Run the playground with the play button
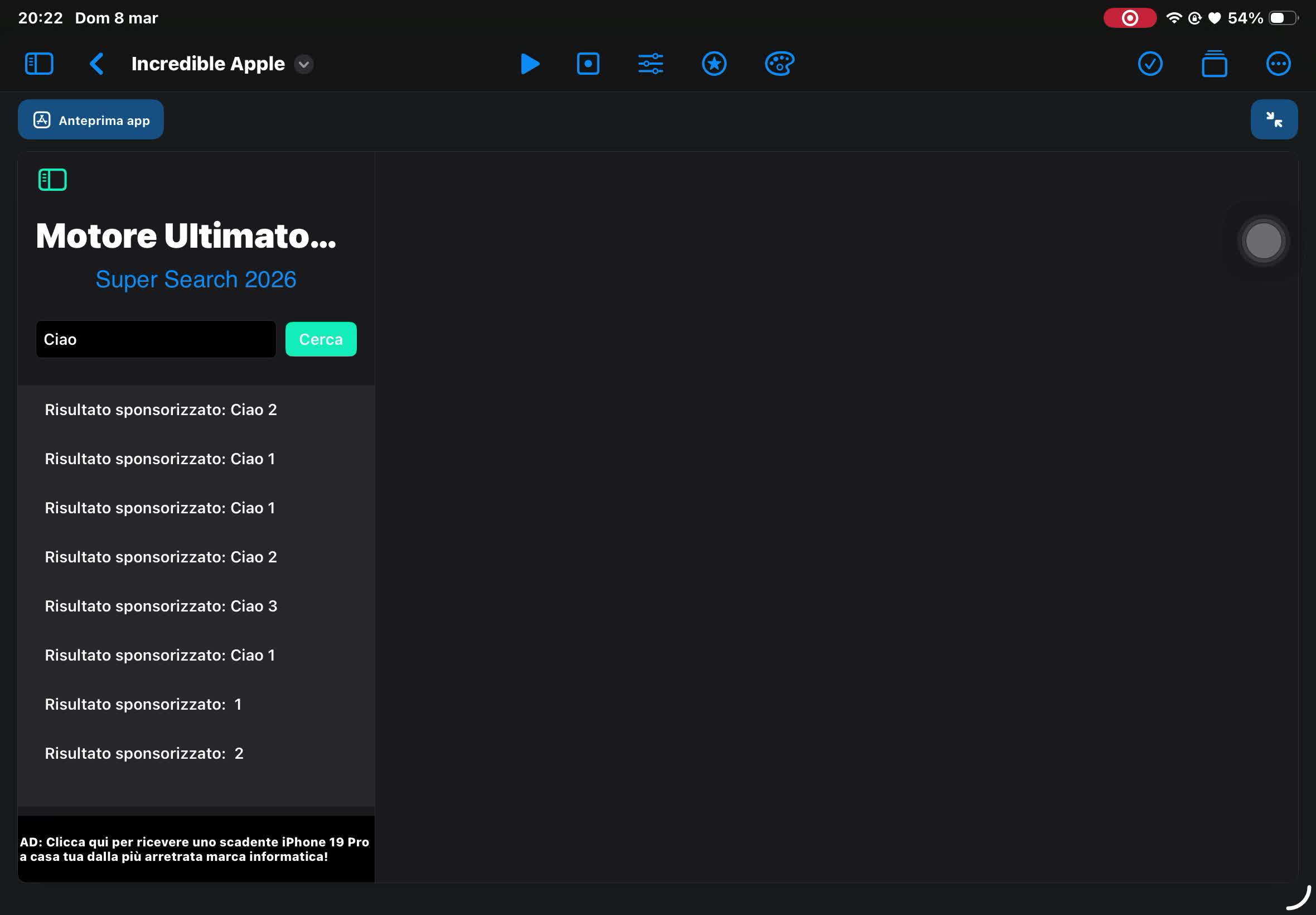The image size is (1316, 915). (x=529, y=64)
